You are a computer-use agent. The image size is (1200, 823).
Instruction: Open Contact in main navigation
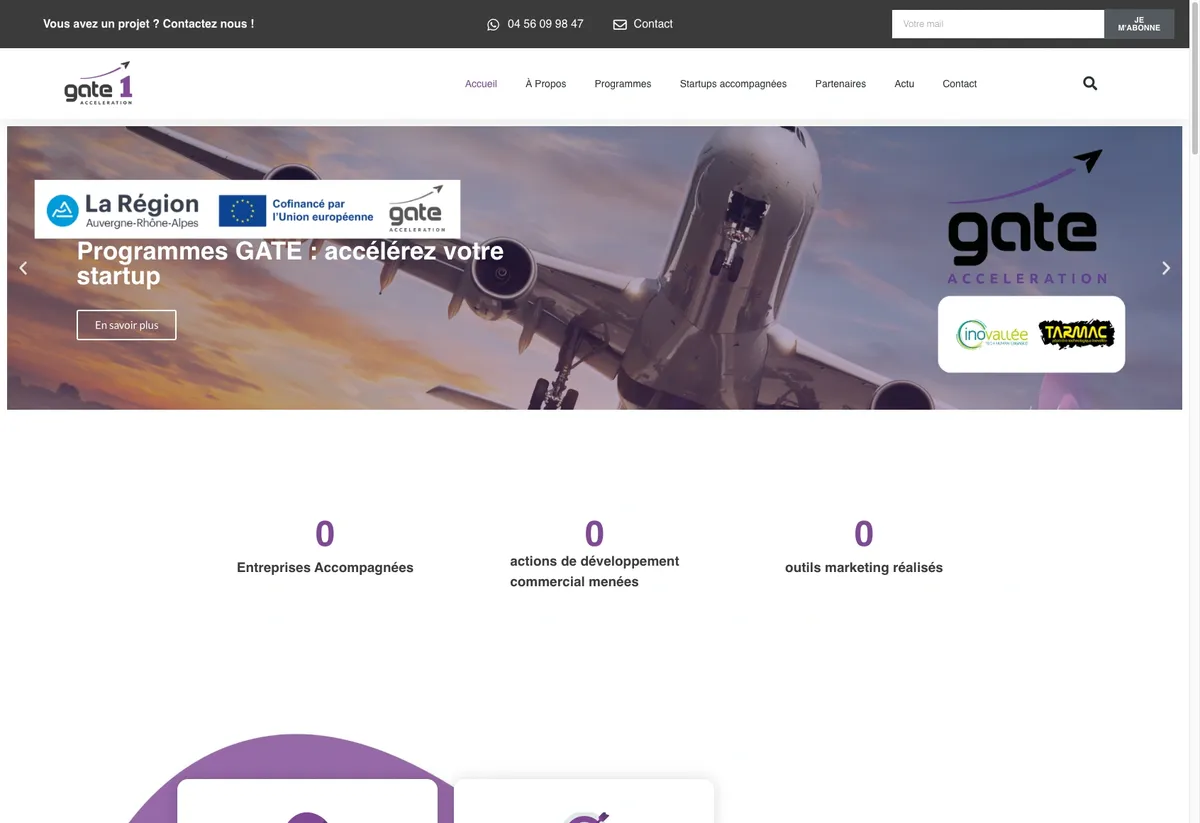(x=959, y=84)
